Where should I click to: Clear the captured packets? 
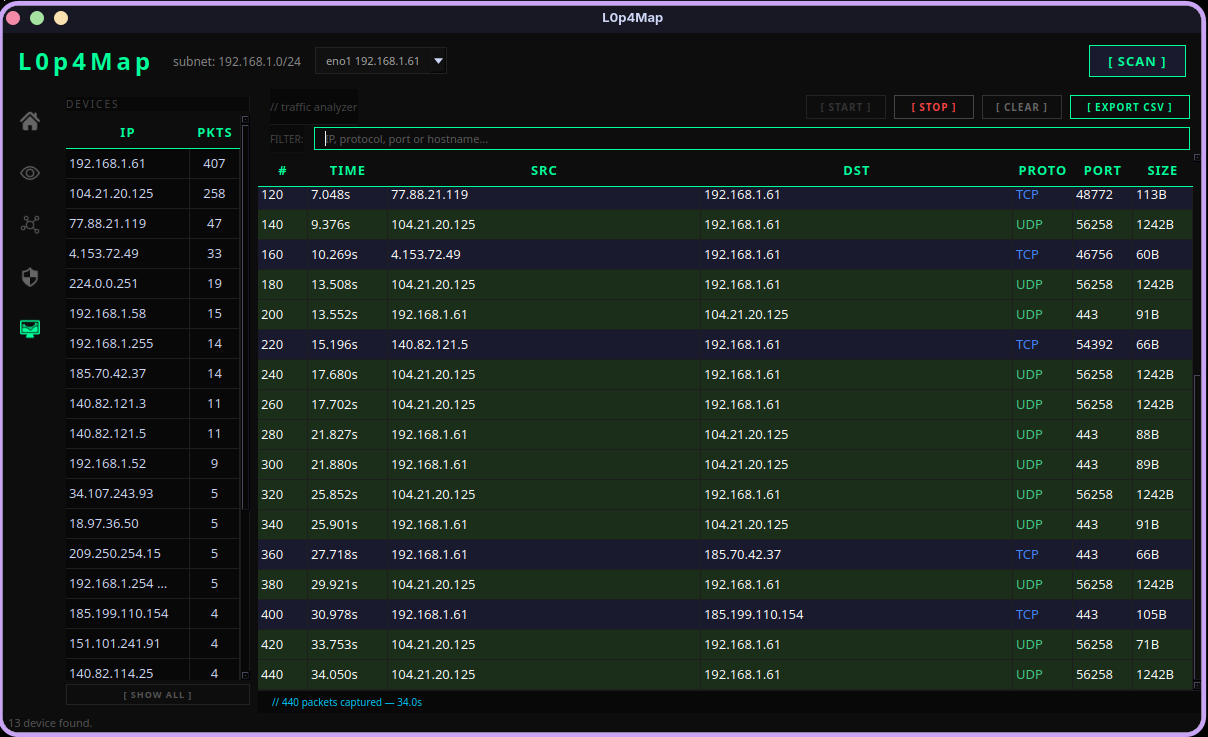tap(1022, 107)
